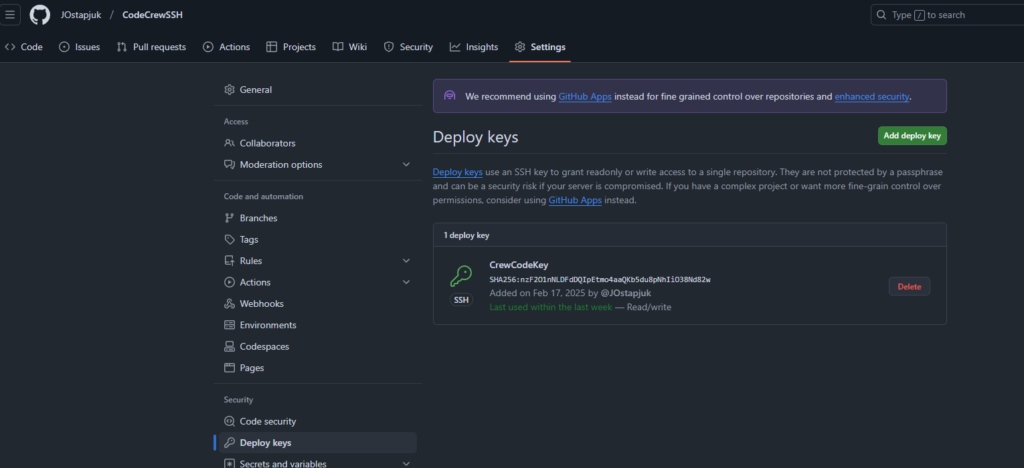Click the Code tab's angle-bracket icon

coord(10,47)
